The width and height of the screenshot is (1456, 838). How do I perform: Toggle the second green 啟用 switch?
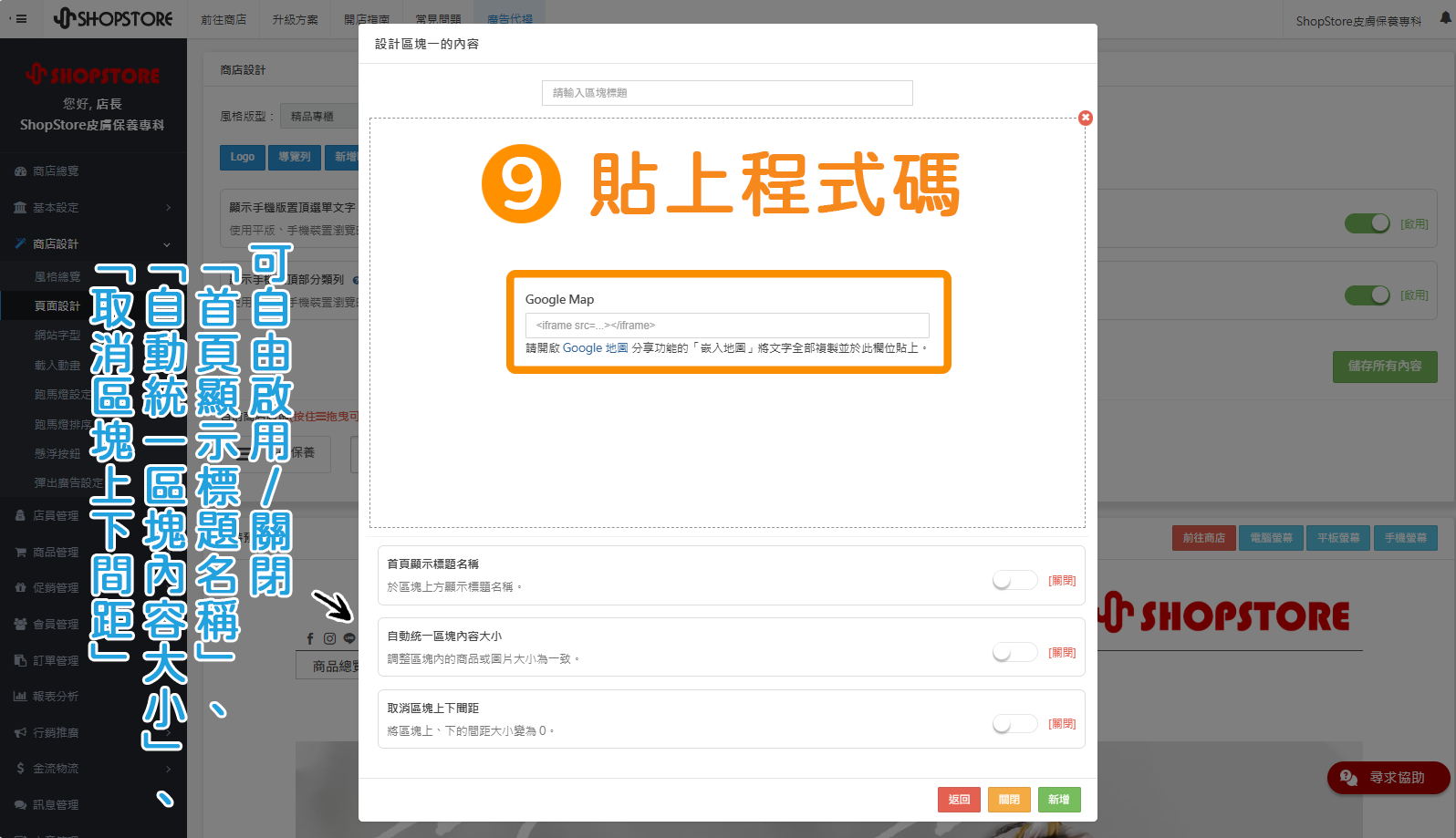[1368, 295]
